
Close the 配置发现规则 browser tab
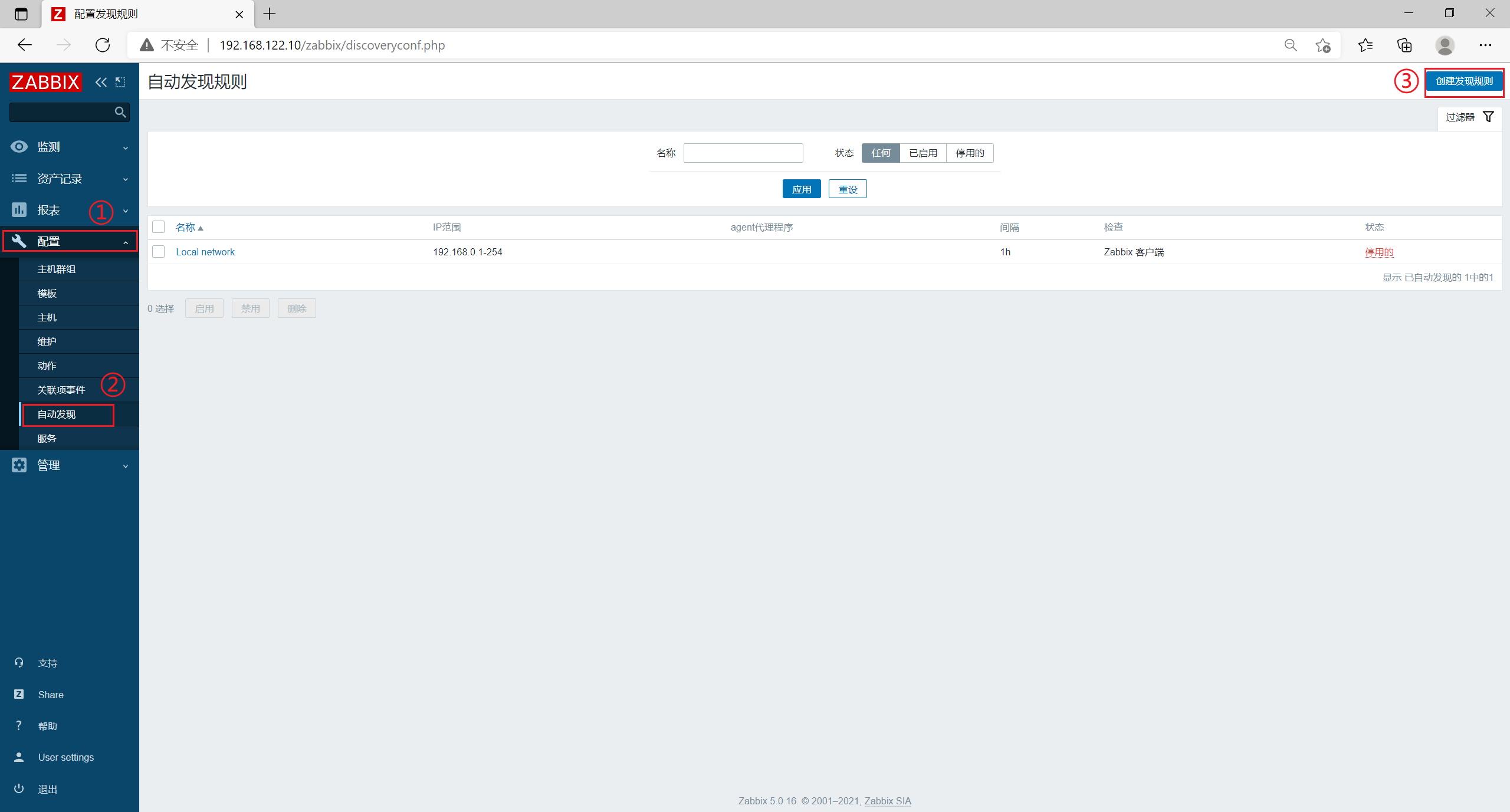coord(239,14)
